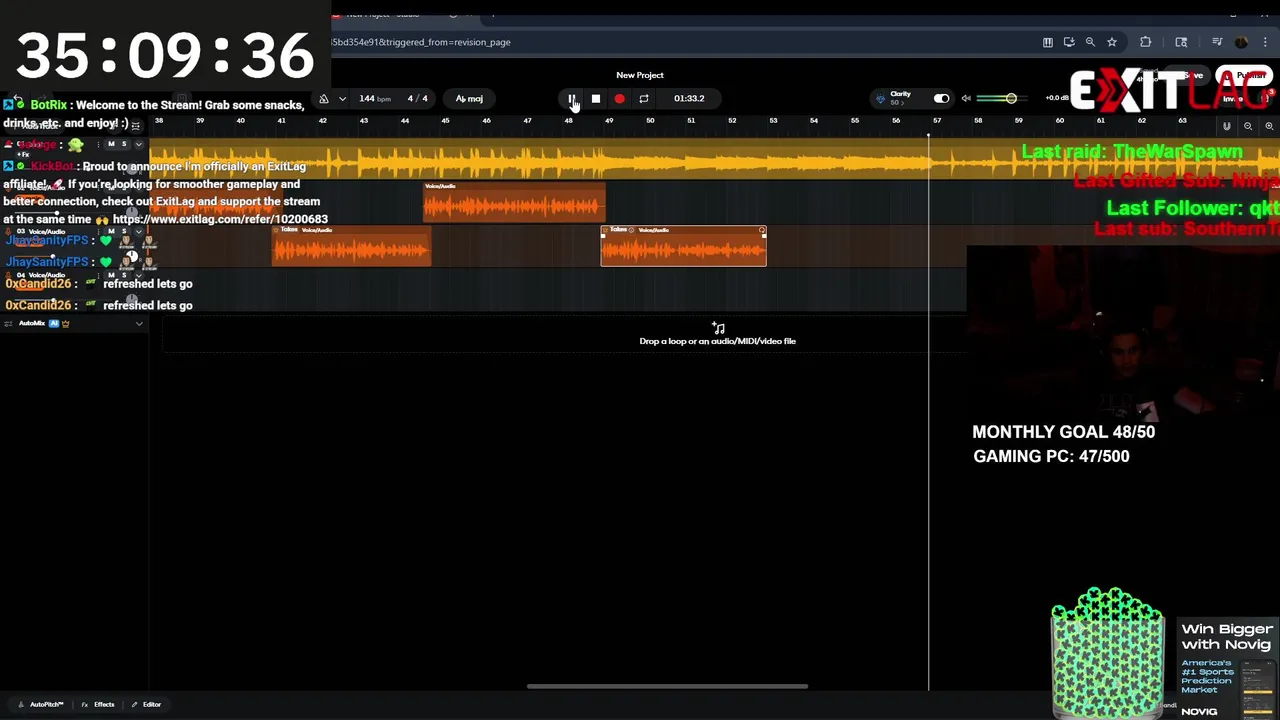This screenshot has height=720, width=1280.
Task: Click the +0.0 dB master level readout
Action: coord(1057,98)
